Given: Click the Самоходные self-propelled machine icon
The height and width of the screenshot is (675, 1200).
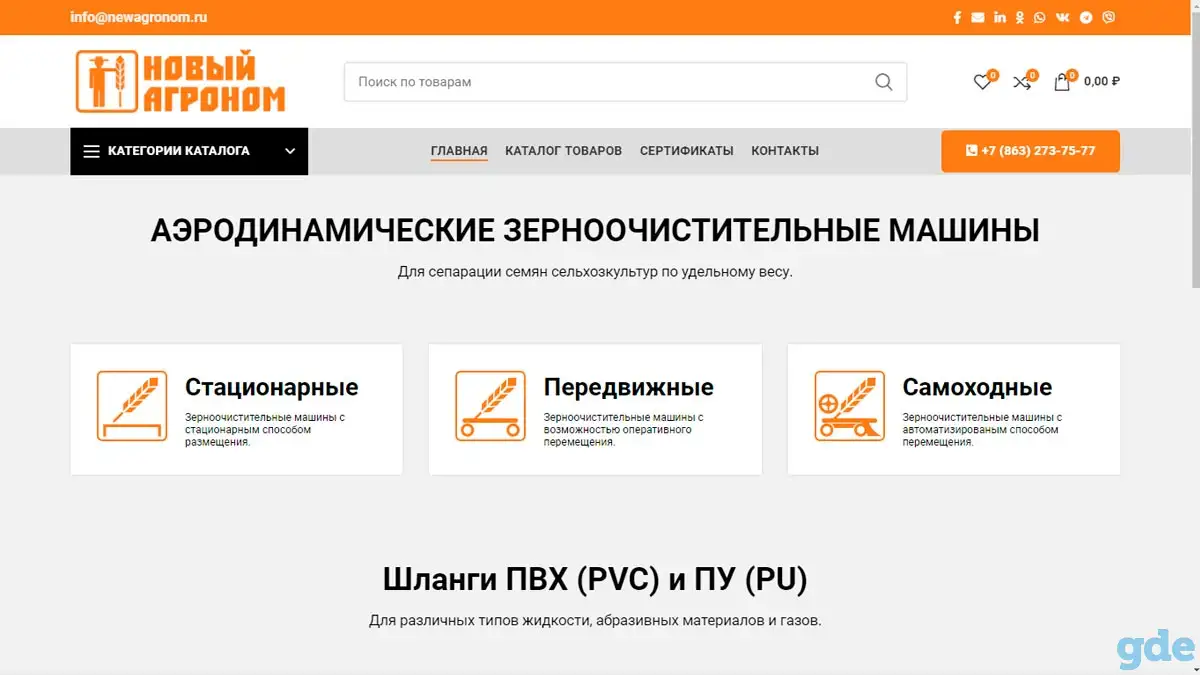Looking at the screenshot, I should tap(850, 406).
